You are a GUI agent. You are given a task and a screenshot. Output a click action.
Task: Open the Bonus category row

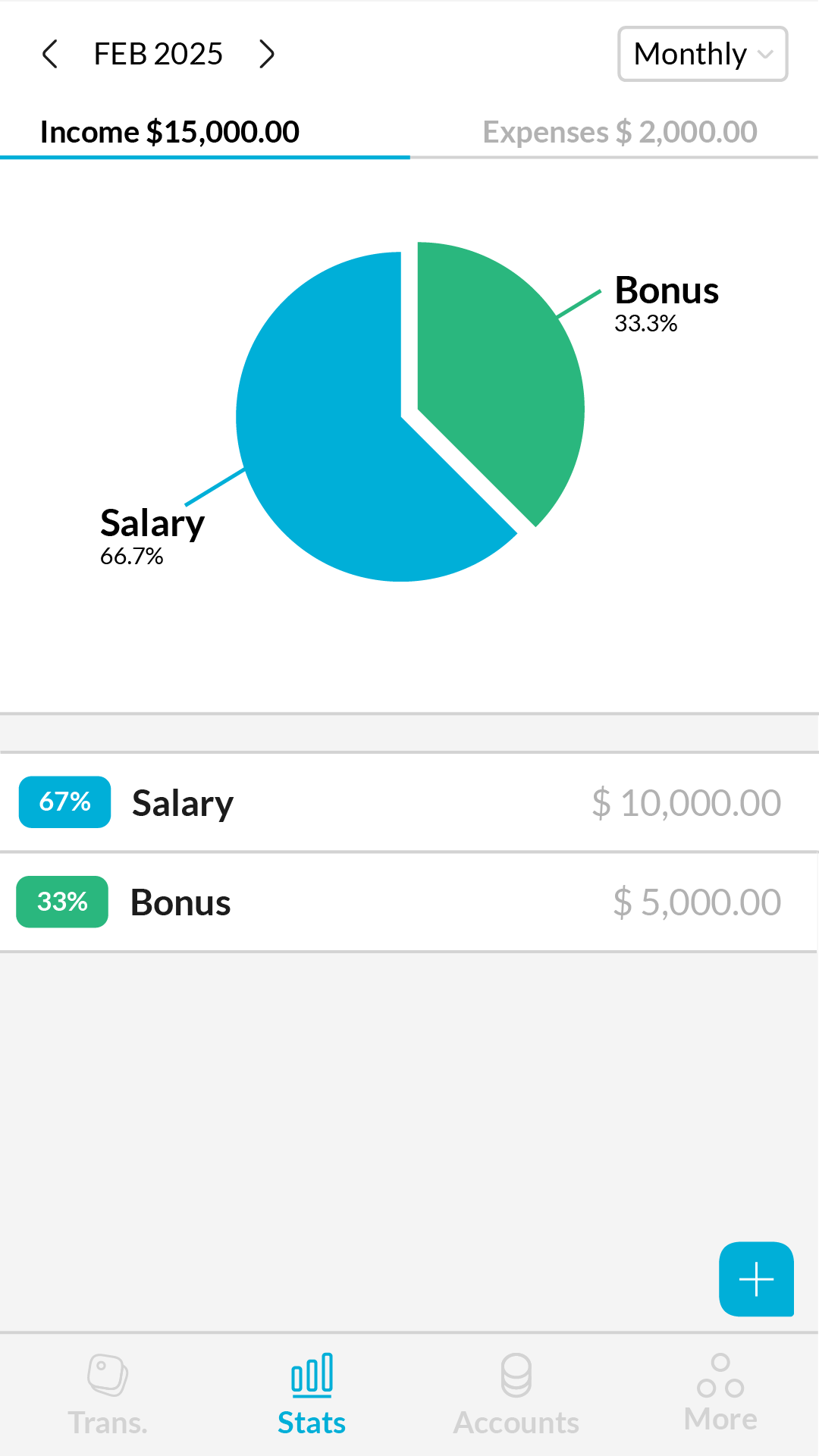(409, 902)
